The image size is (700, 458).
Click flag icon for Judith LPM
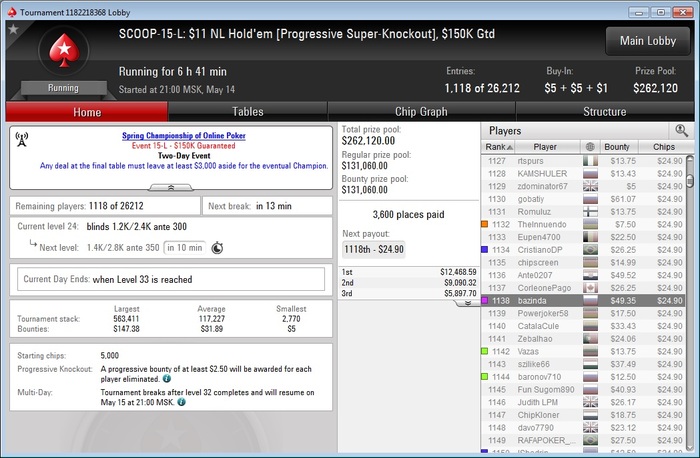(590, 402)
